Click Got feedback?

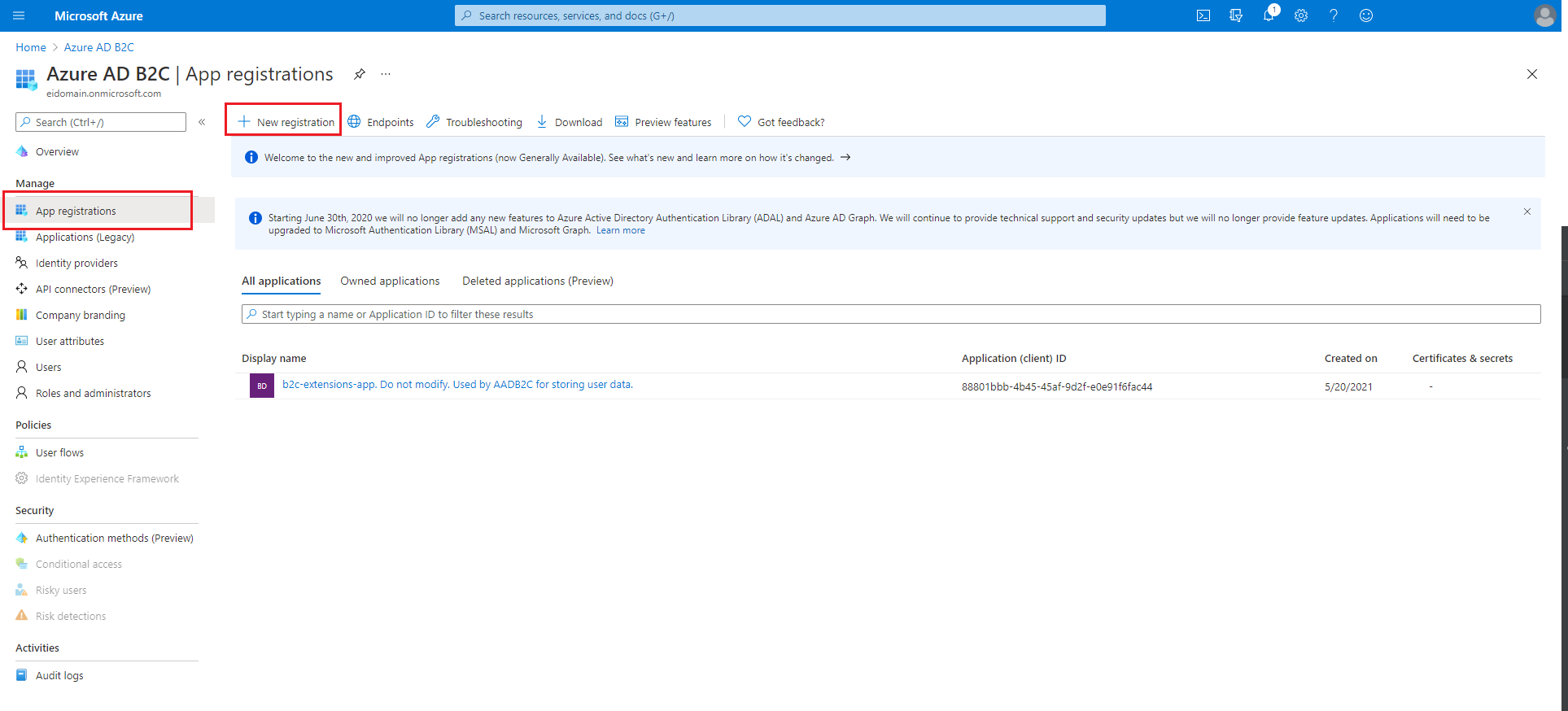pyautogui.click(x=781, y=122)
